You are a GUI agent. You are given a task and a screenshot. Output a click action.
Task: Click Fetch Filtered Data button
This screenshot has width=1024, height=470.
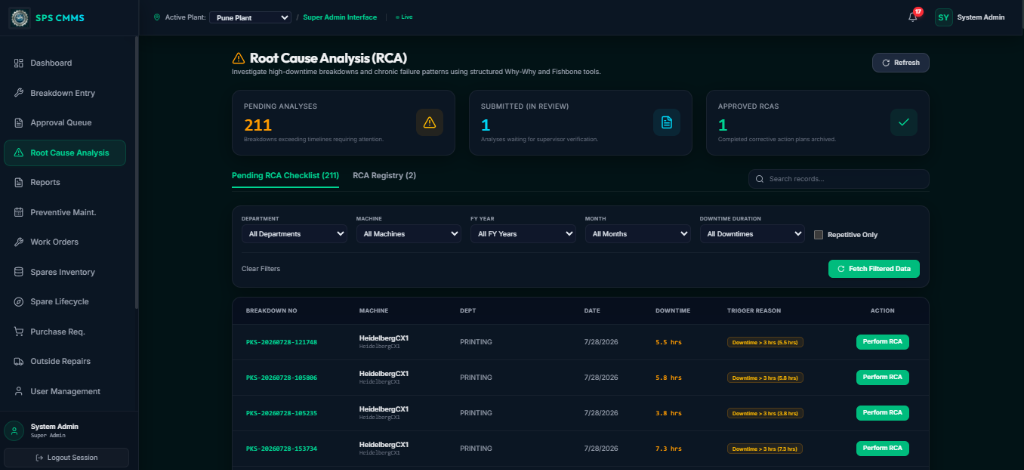point(874,269)
